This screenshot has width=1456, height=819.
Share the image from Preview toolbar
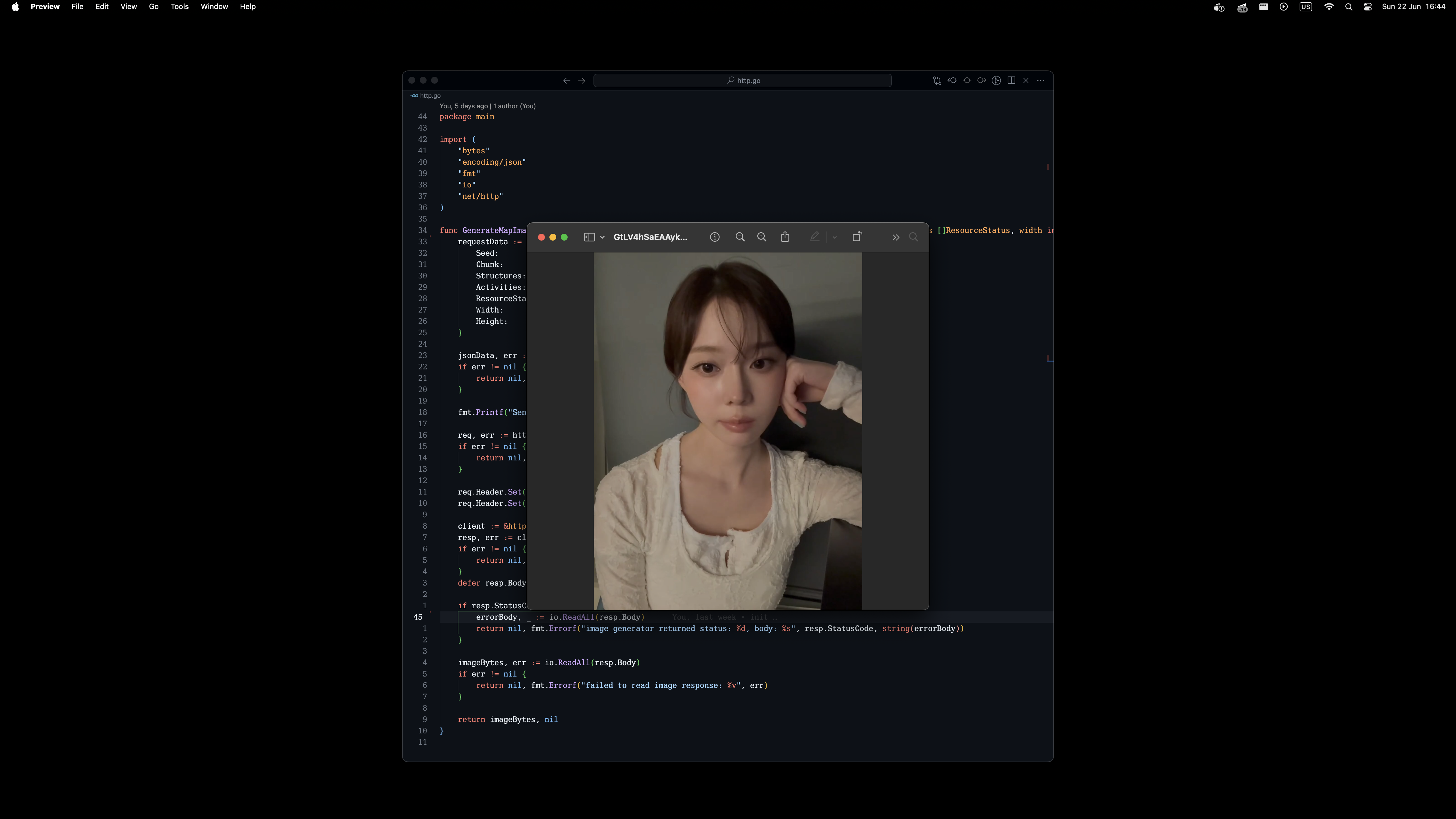pyautogui.click(x=785, y=237)
